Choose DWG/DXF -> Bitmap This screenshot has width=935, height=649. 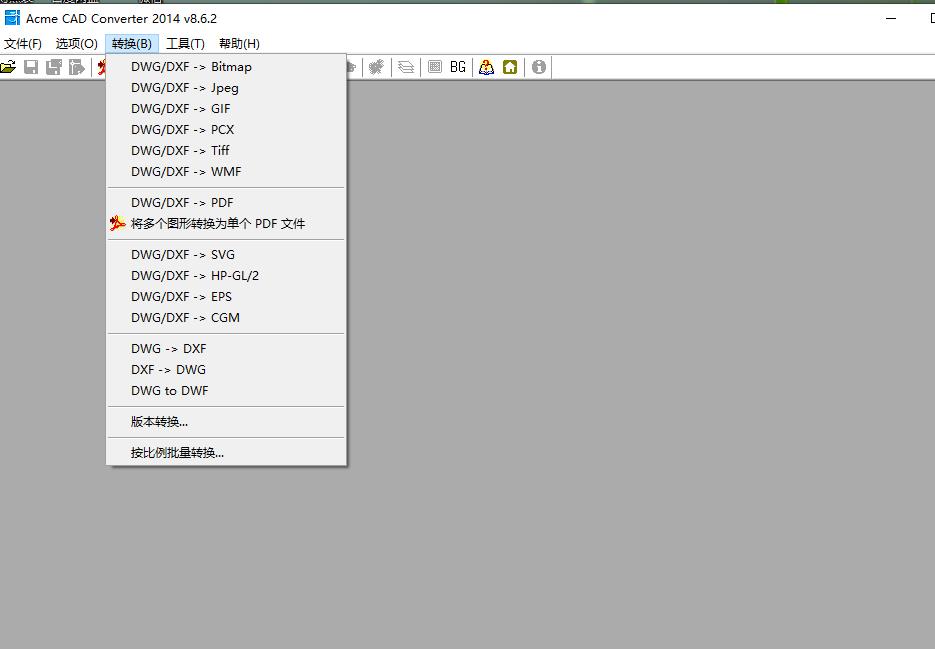[226, 67]
